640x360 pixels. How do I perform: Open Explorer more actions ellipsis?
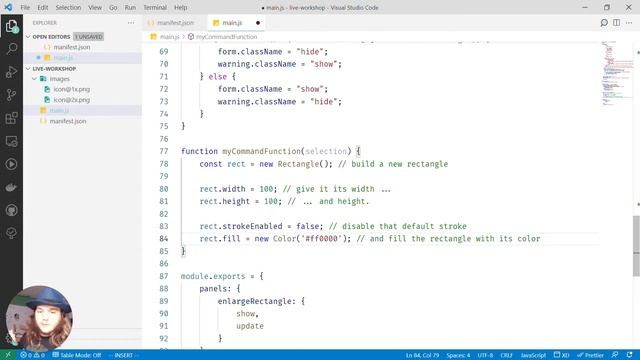pos(131,23)
